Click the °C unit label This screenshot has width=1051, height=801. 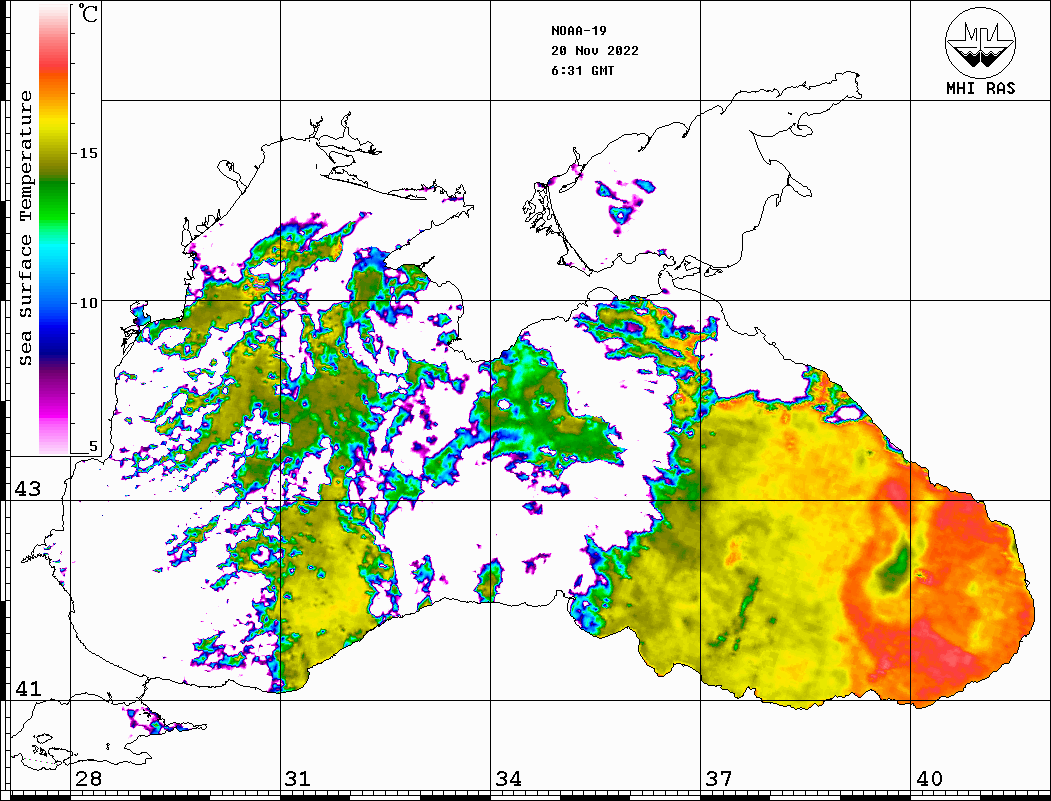point(88,13)
